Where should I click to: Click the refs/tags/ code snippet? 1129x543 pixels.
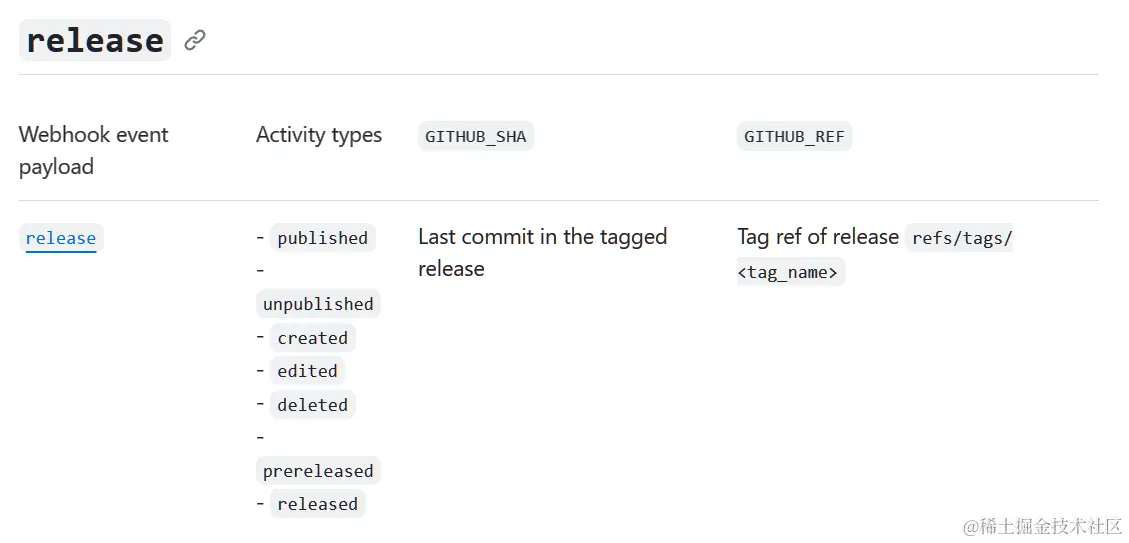click(958, 238)
